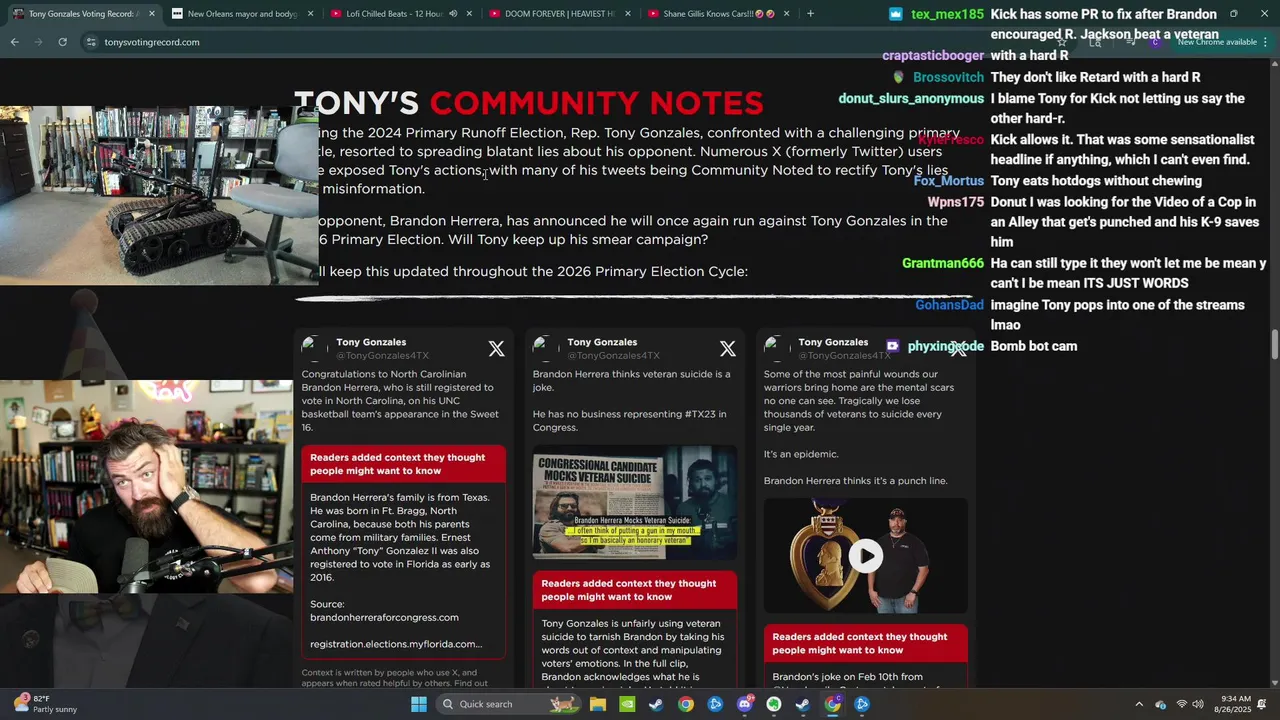Go back with the browser back arrow
Screen dimensions: 1280x720
pos(14,42)
